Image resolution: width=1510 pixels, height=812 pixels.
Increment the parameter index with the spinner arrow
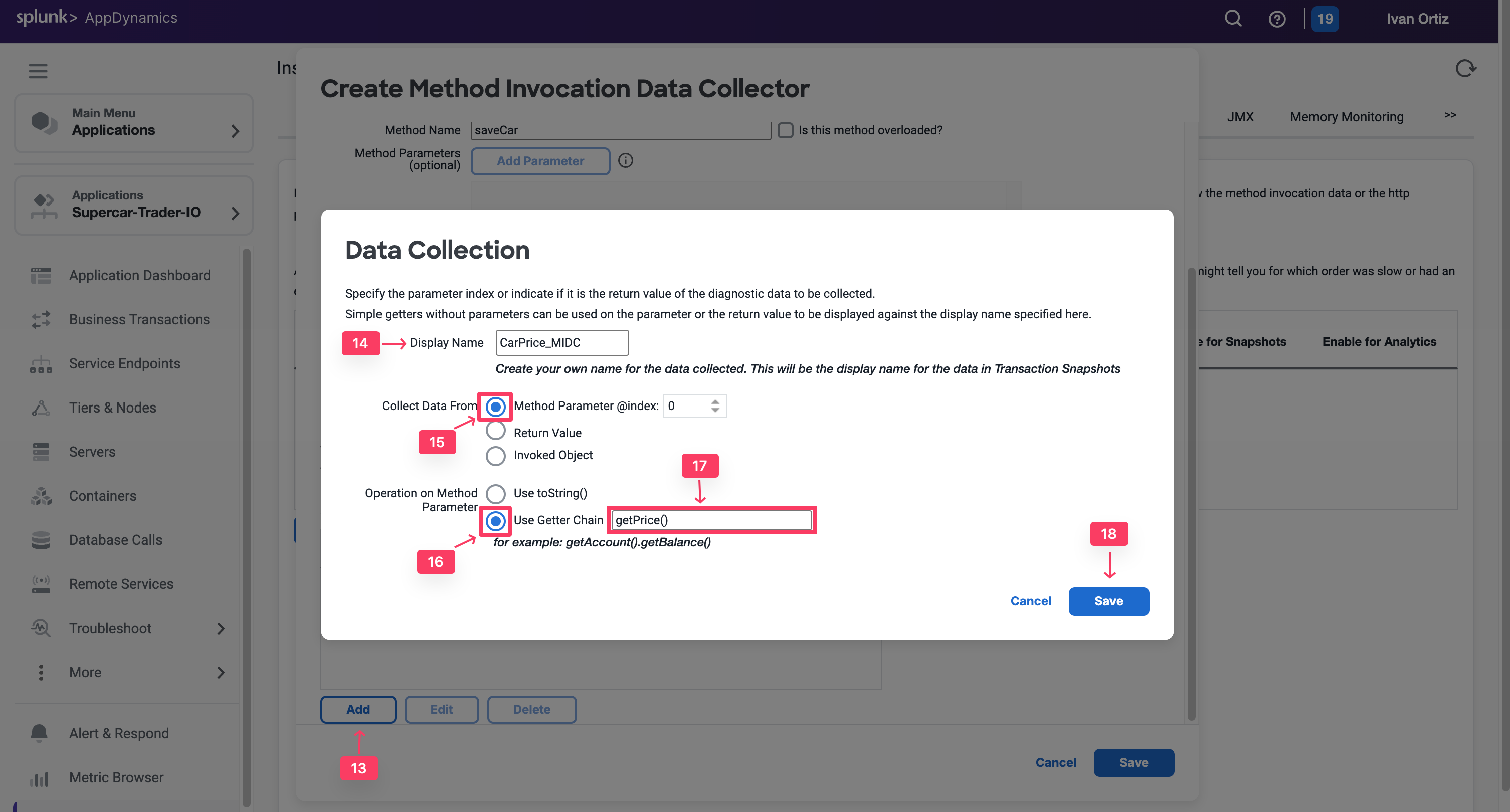714,401
